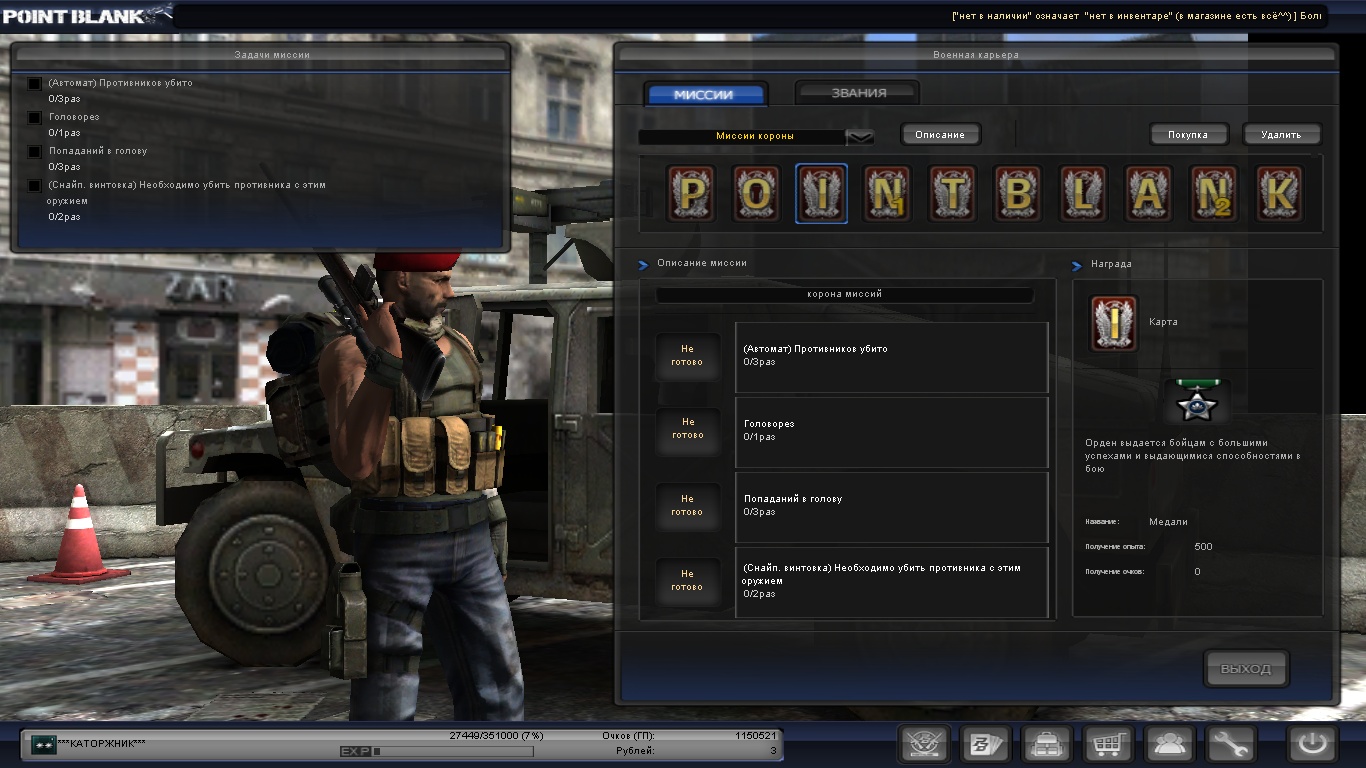Image resolution: width=1366 pixels, height=768 pixels.
Task: Switch to the МИССИИ tab
Action: pos(704,95)
